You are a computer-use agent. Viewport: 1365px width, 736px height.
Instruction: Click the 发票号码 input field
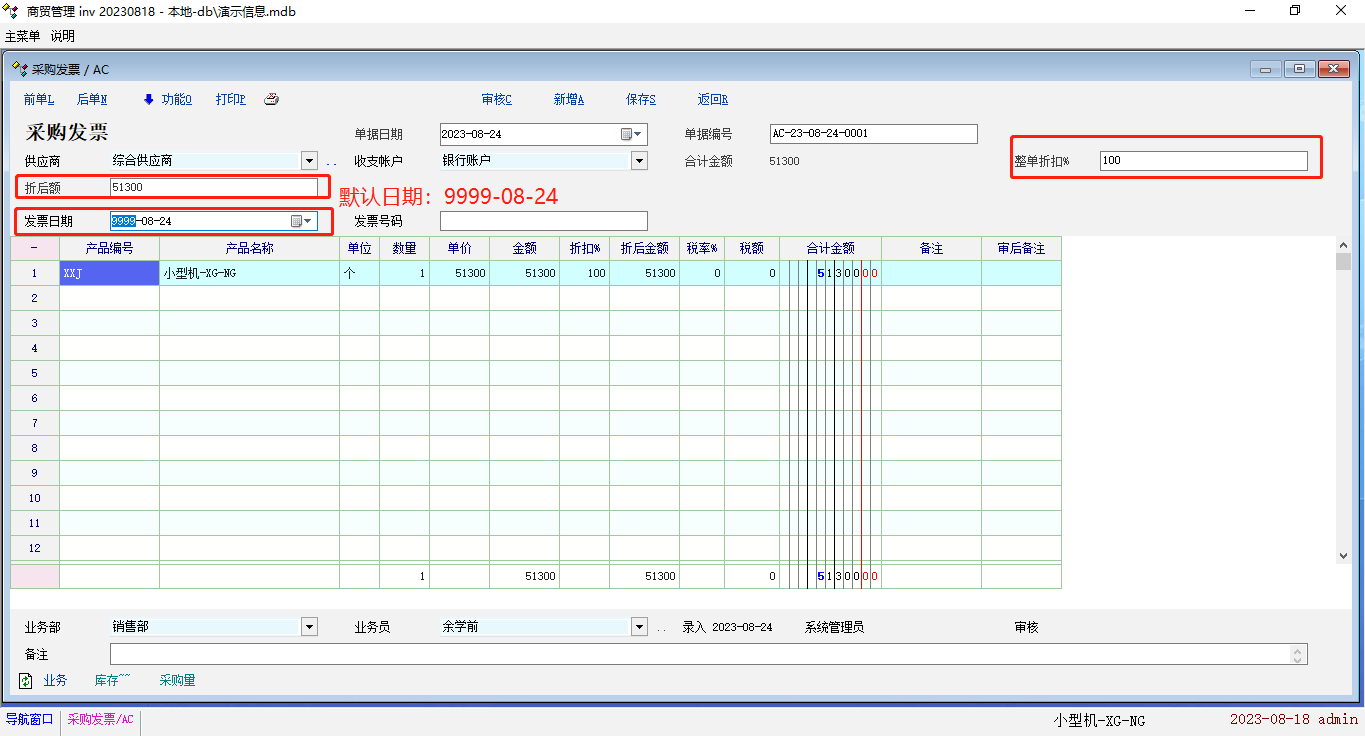(543, 221)
